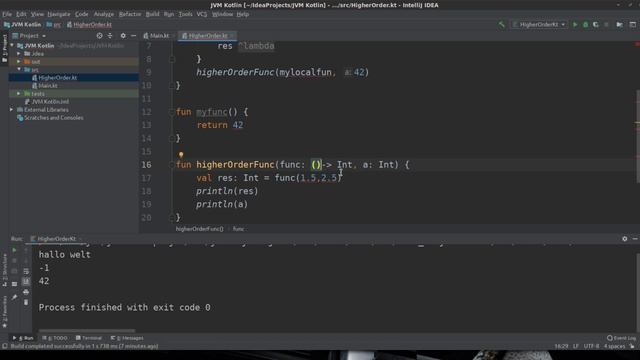This screenshot has height=360, width=640.
Task: Collapse the src folder
Action: point(19,70)
